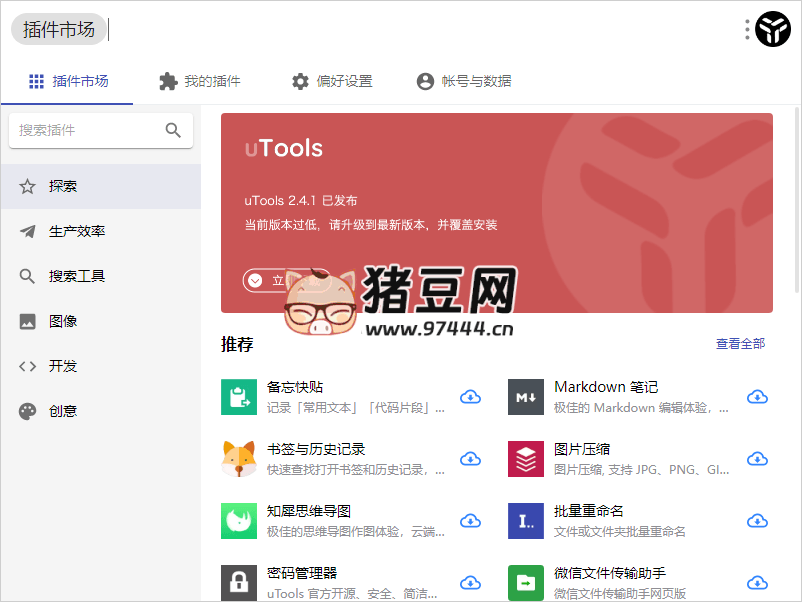
Task: Click the 密码管理器 lock icon
Action: pos(239,582)
